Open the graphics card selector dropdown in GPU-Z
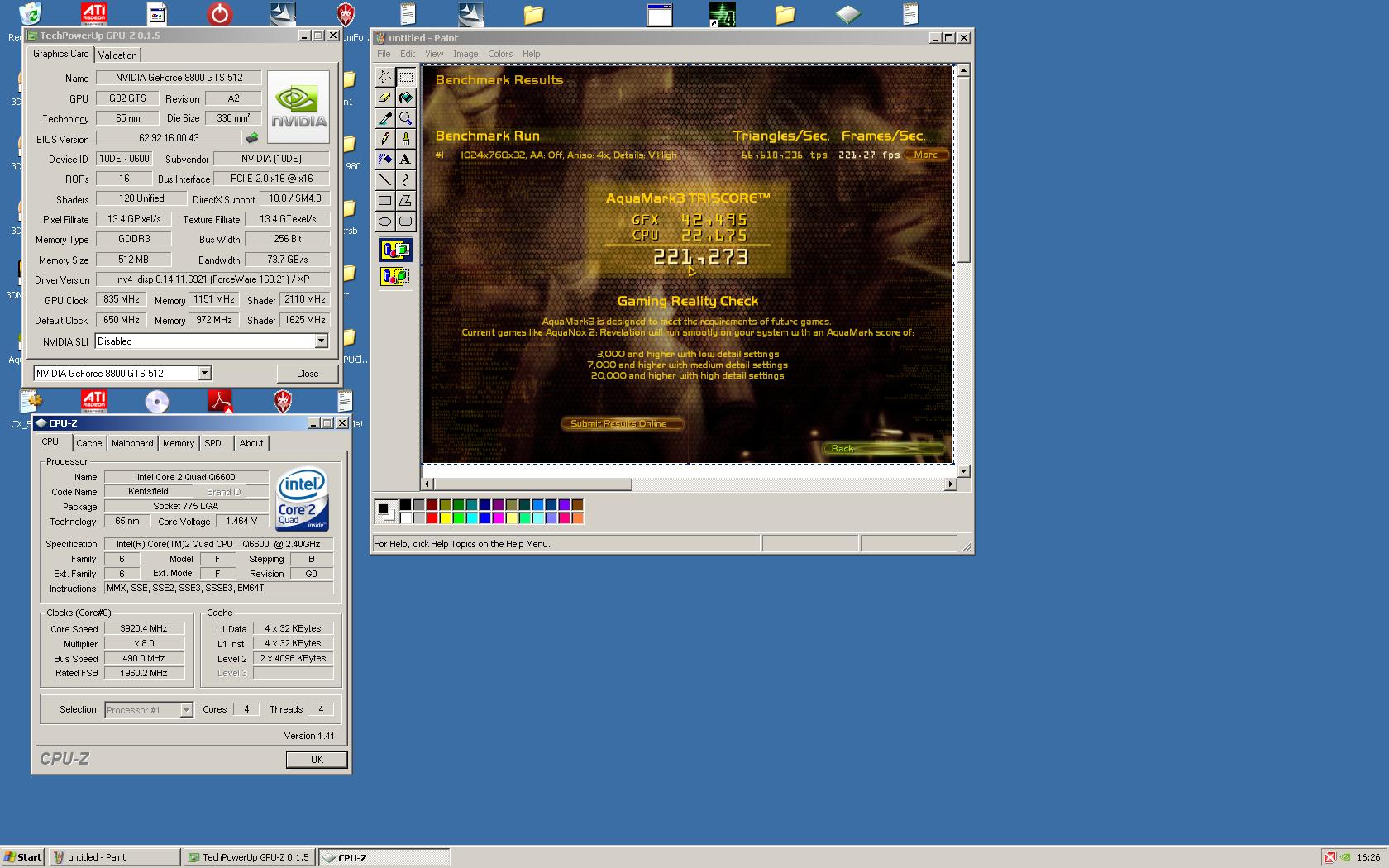1389x868 pixels. pos(204,374)
